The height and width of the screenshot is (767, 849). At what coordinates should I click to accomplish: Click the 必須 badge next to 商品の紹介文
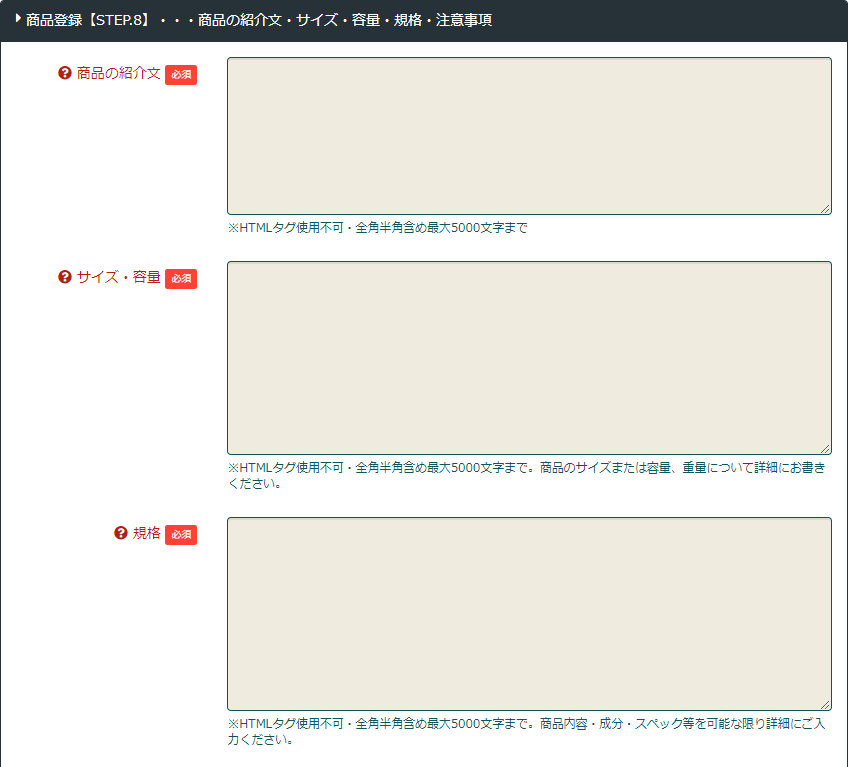181,75
